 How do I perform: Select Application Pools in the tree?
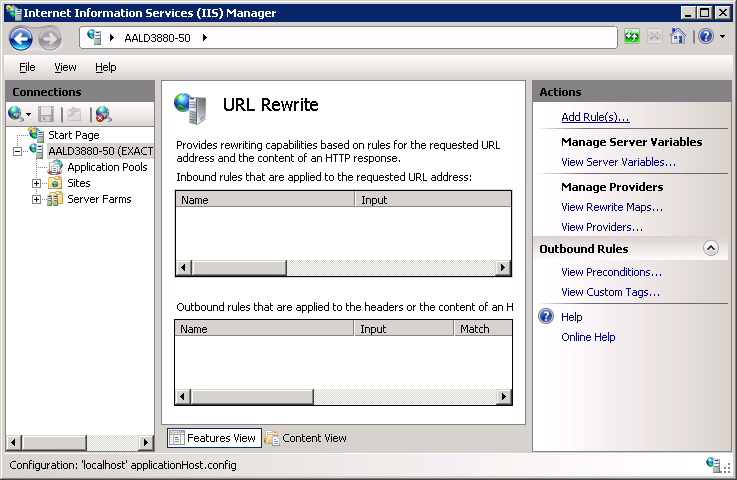click(x=107, y=167)
